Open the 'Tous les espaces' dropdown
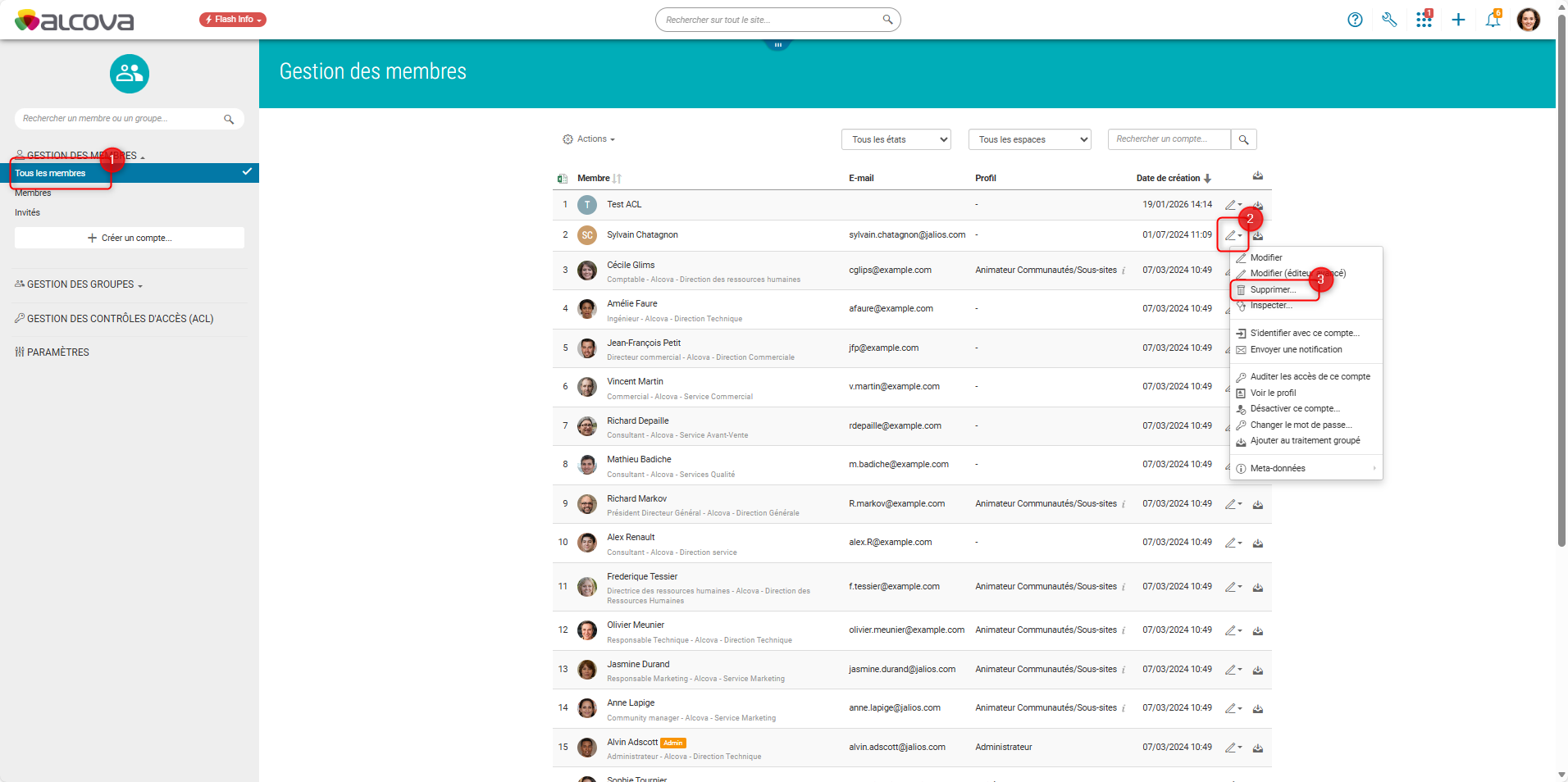Viewport: 1568px width, 782px height. (x=1029, y=140)
